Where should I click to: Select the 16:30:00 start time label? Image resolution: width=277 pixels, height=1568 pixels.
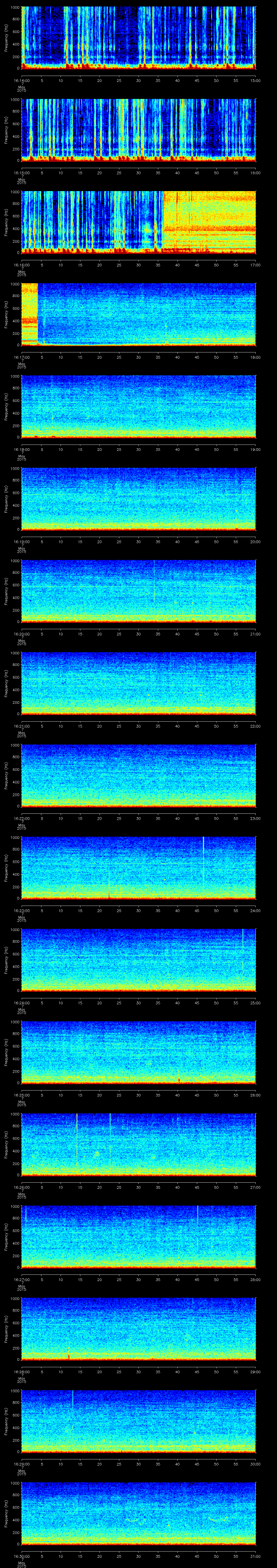pos(21,1556)
